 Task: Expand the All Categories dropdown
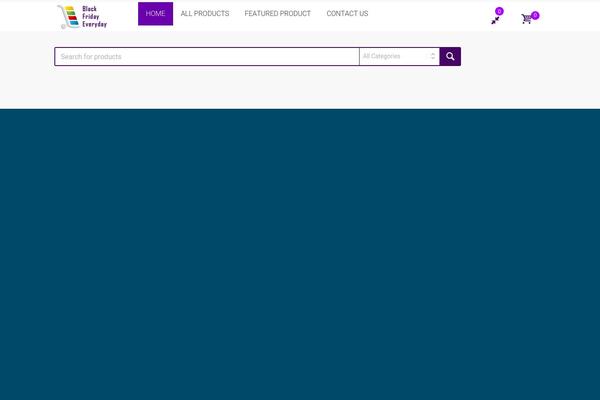pyautogui.click(x=399, y=57)
